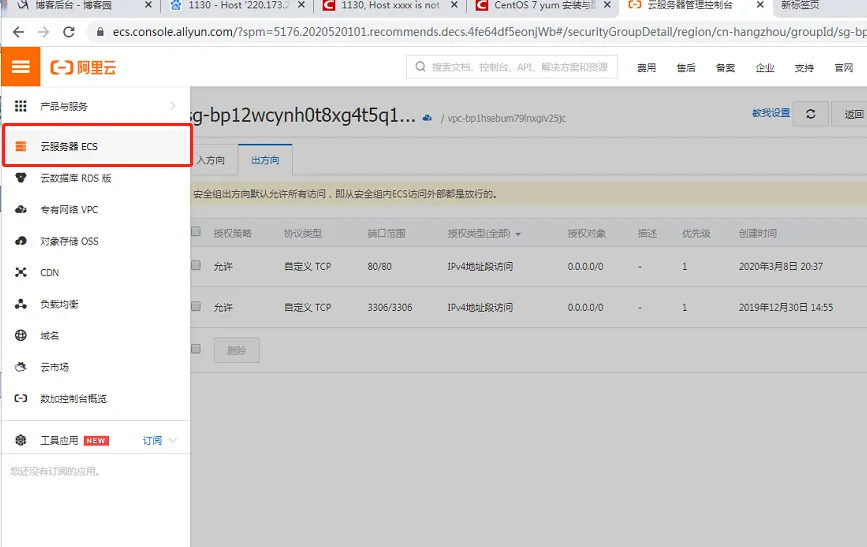Open the 支持 top menu
The height and width of the screenshot is (547, 867).
(x=804, y=67)
